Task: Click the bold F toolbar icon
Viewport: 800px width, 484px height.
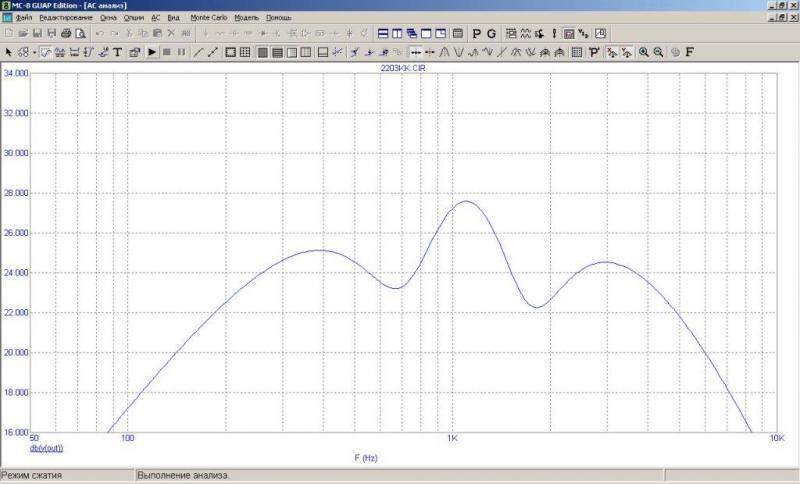Action: coord(689,52)
